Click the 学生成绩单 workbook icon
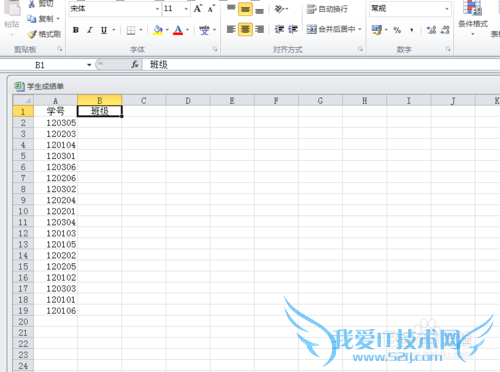 [x=19, y=86]
